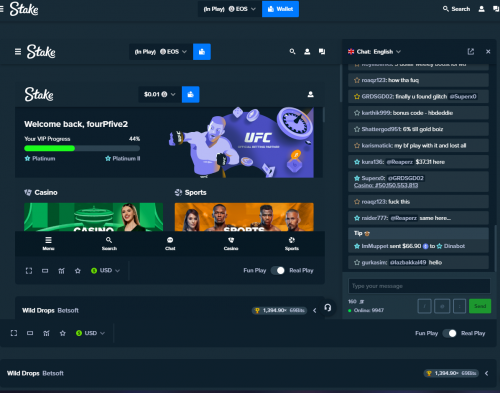500x393 pixels.
Task: Favourite the game with the star in the middle toolbar
Action: click(x=78, y=271)
